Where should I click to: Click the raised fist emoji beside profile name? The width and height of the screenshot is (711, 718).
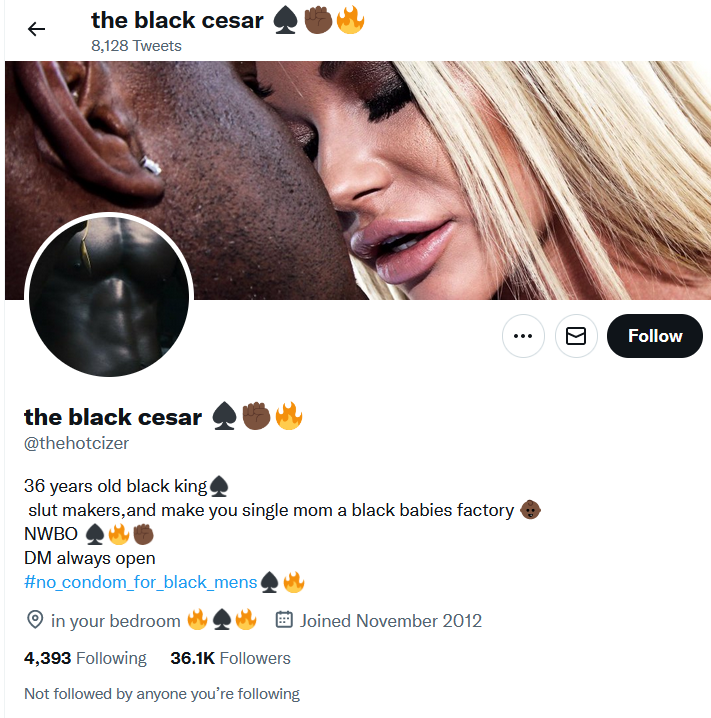pyautogui.click(x=256, y=416)
